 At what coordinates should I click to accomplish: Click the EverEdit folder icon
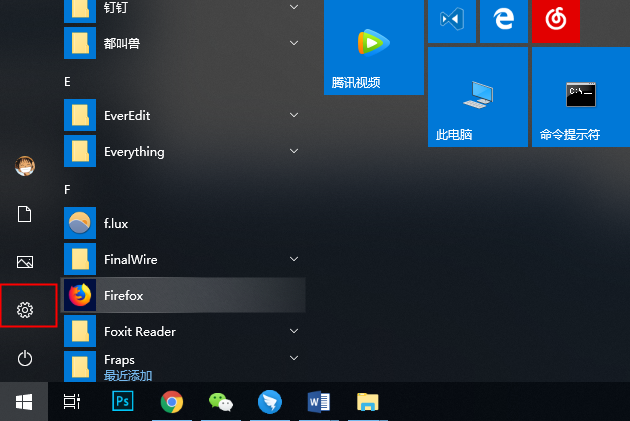click(80, 115)
